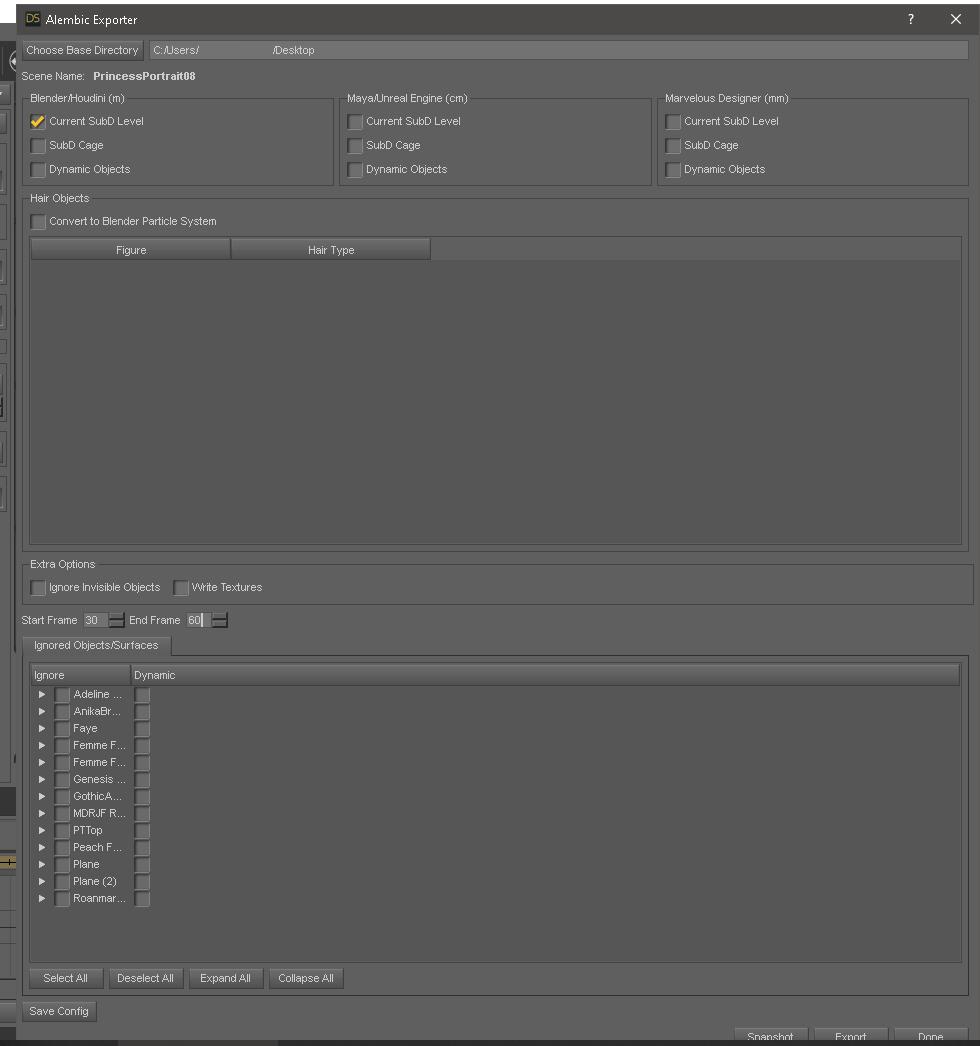Expand the Peach F... tree item
Viewport: 980px width, 1046px height.
tap(42, 848)
